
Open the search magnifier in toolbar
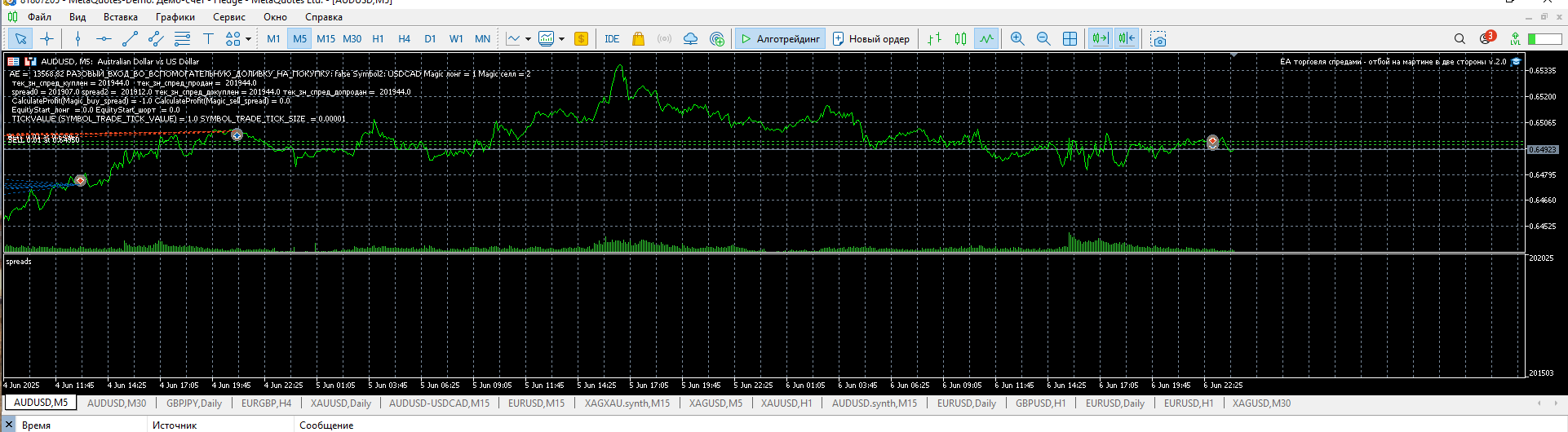(x=1459, y=38)
